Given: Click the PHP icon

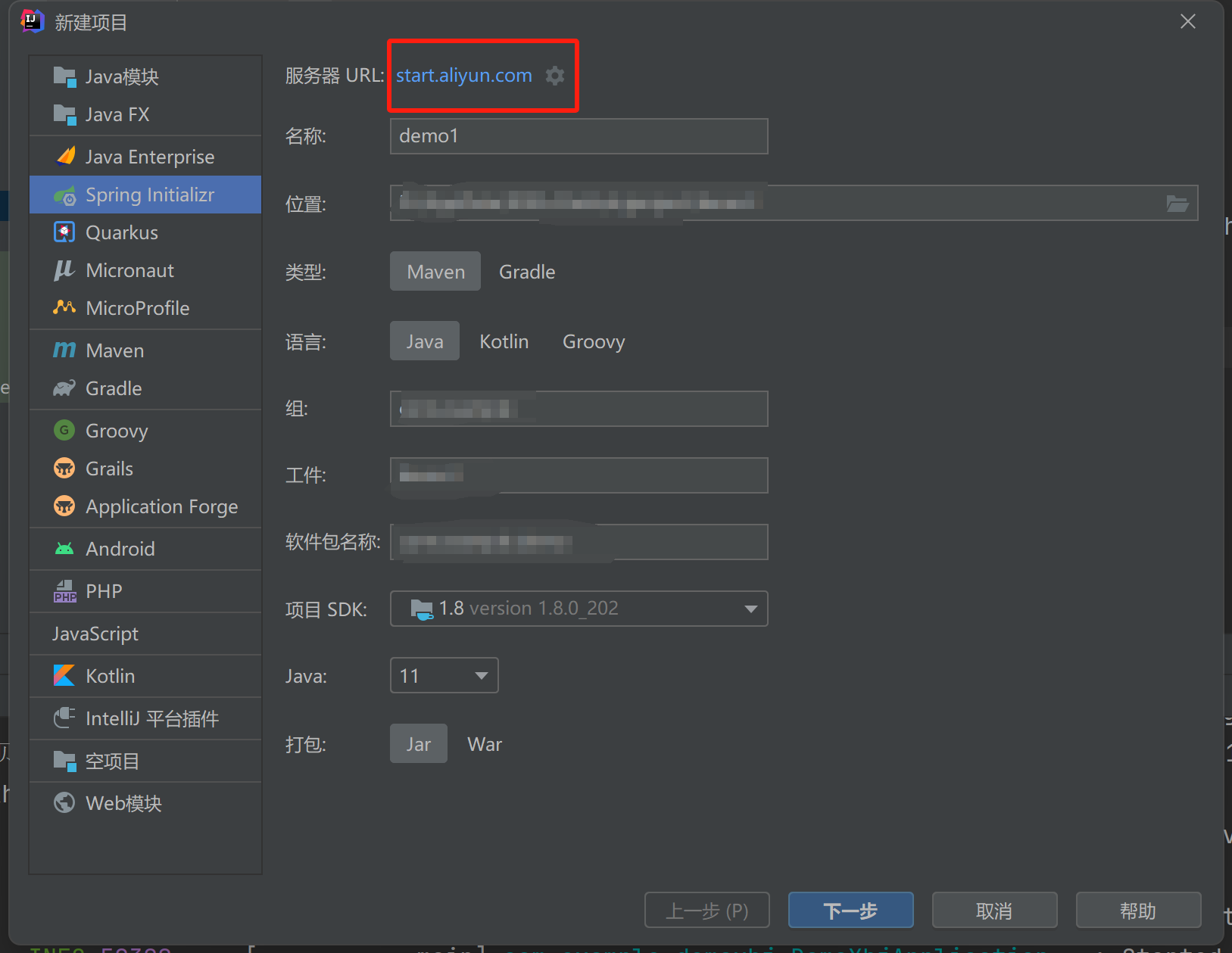Looking at the screenshot, I should (65, 591).
